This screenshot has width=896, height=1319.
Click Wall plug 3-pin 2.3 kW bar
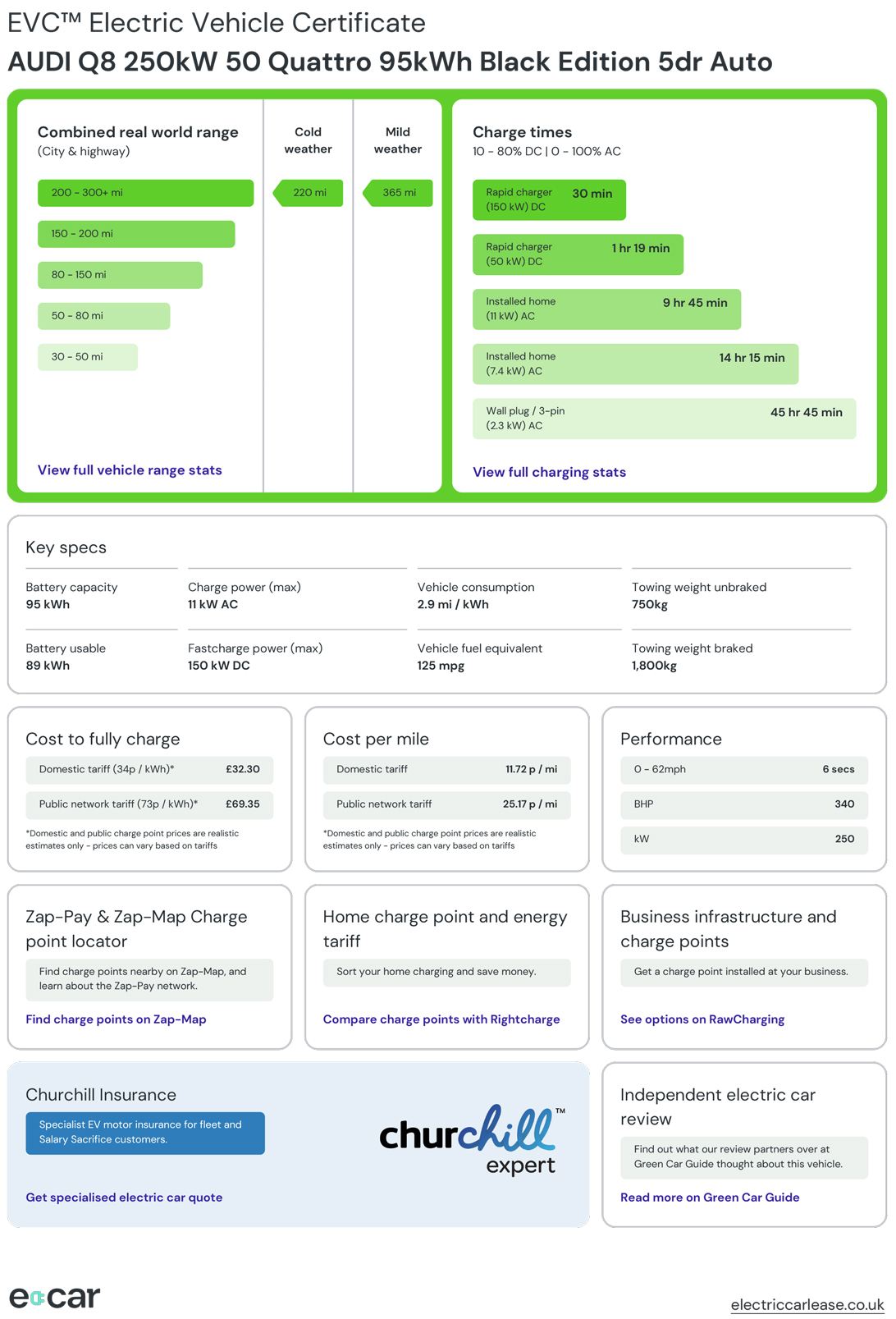pyautogui.click(x=664, y=419)
